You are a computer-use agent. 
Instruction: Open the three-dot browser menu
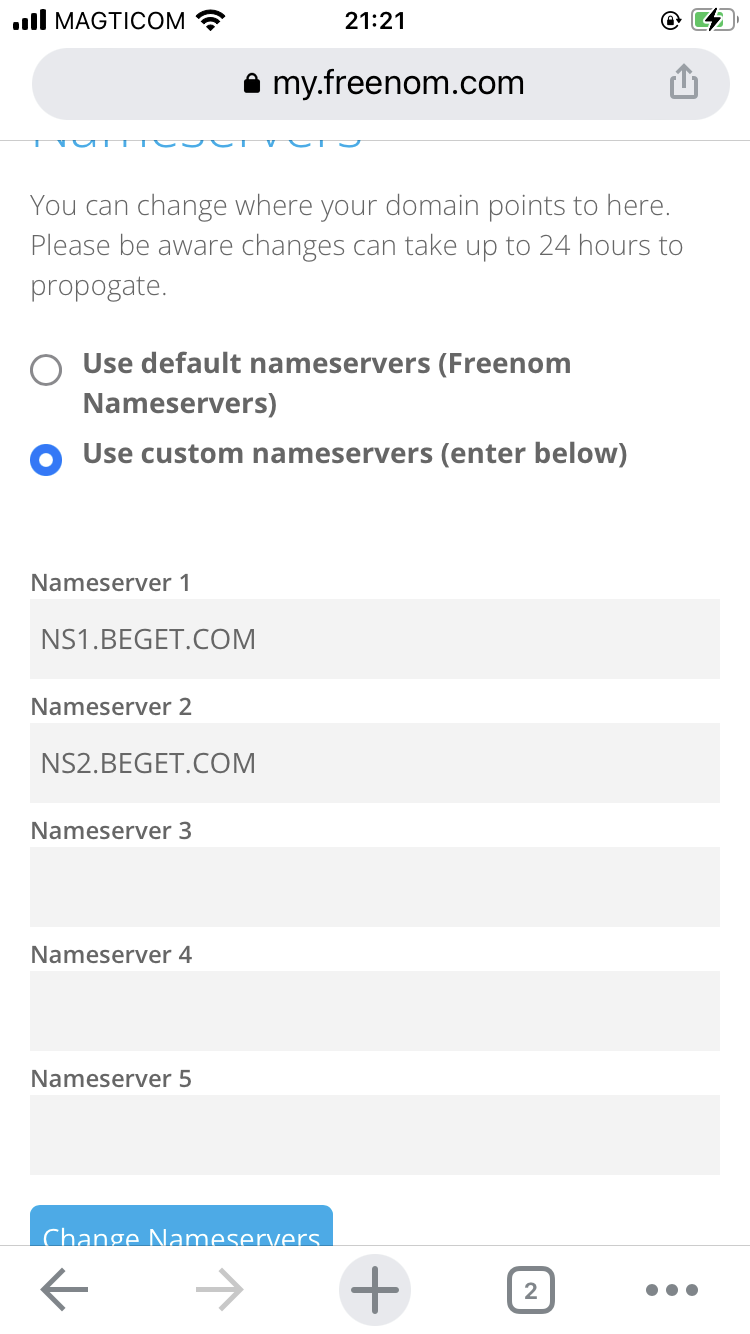(673, 1290)
